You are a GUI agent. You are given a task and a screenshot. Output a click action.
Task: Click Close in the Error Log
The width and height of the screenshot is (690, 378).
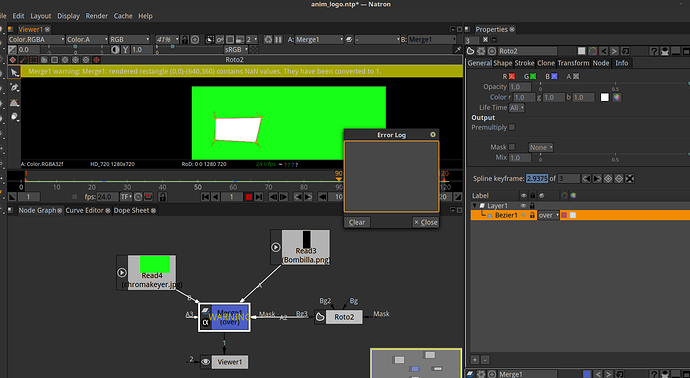click(x=426, y=222)
